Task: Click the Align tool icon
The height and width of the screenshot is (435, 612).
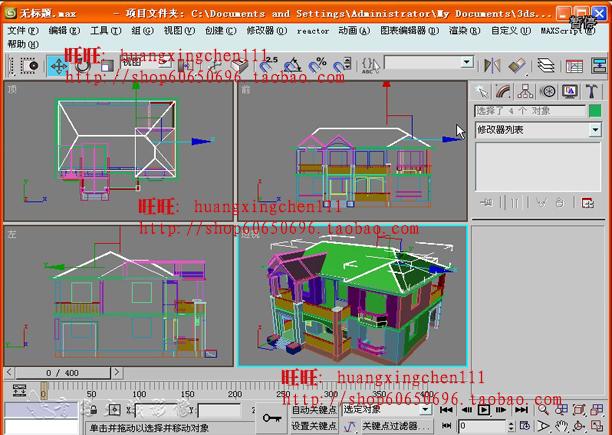Action: click(x=517, y=66)
